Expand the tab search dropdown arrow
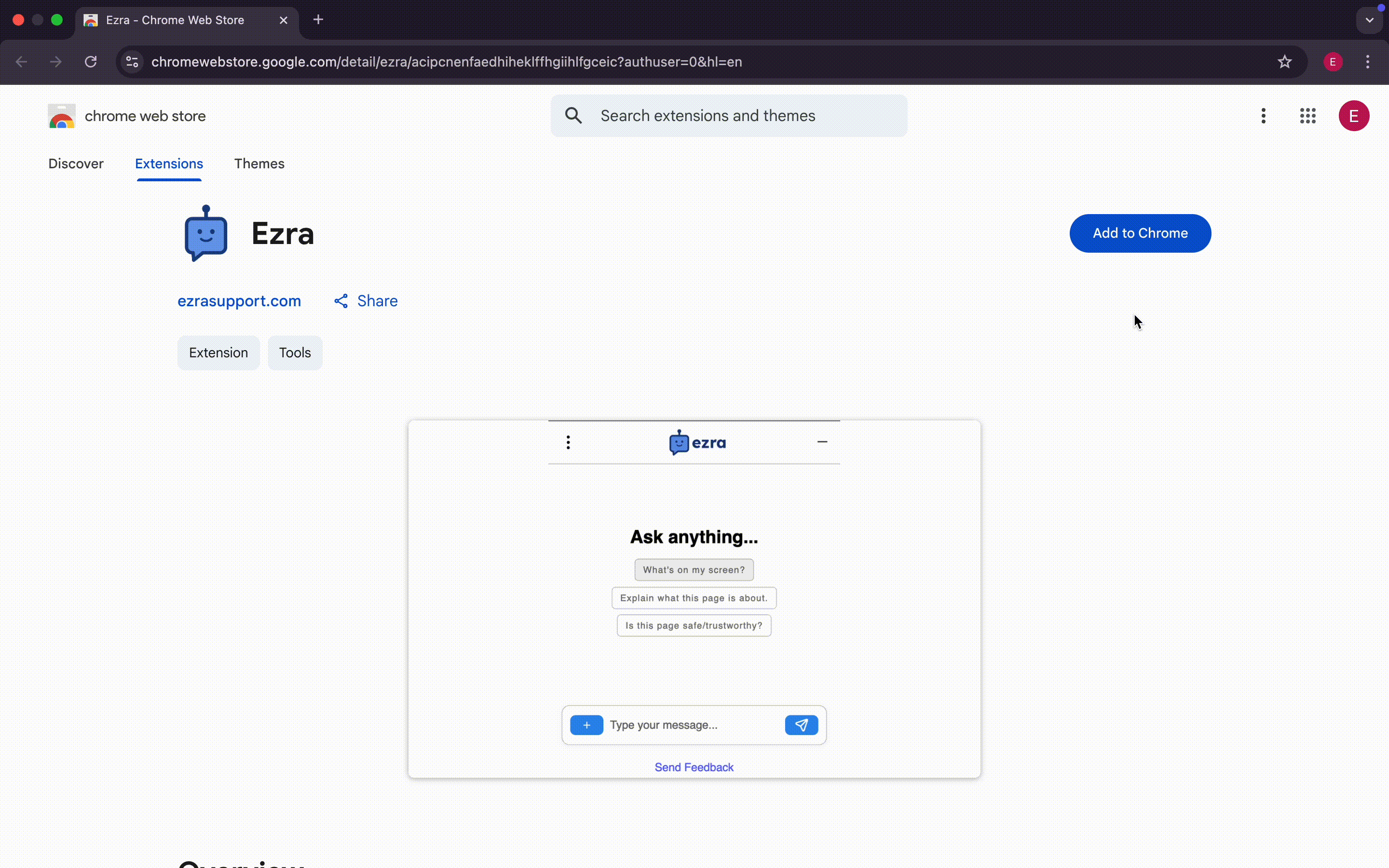Image resolution: width=1389 pixels, height=868 pixels. pyautogui.click(x=1370, y=20)
